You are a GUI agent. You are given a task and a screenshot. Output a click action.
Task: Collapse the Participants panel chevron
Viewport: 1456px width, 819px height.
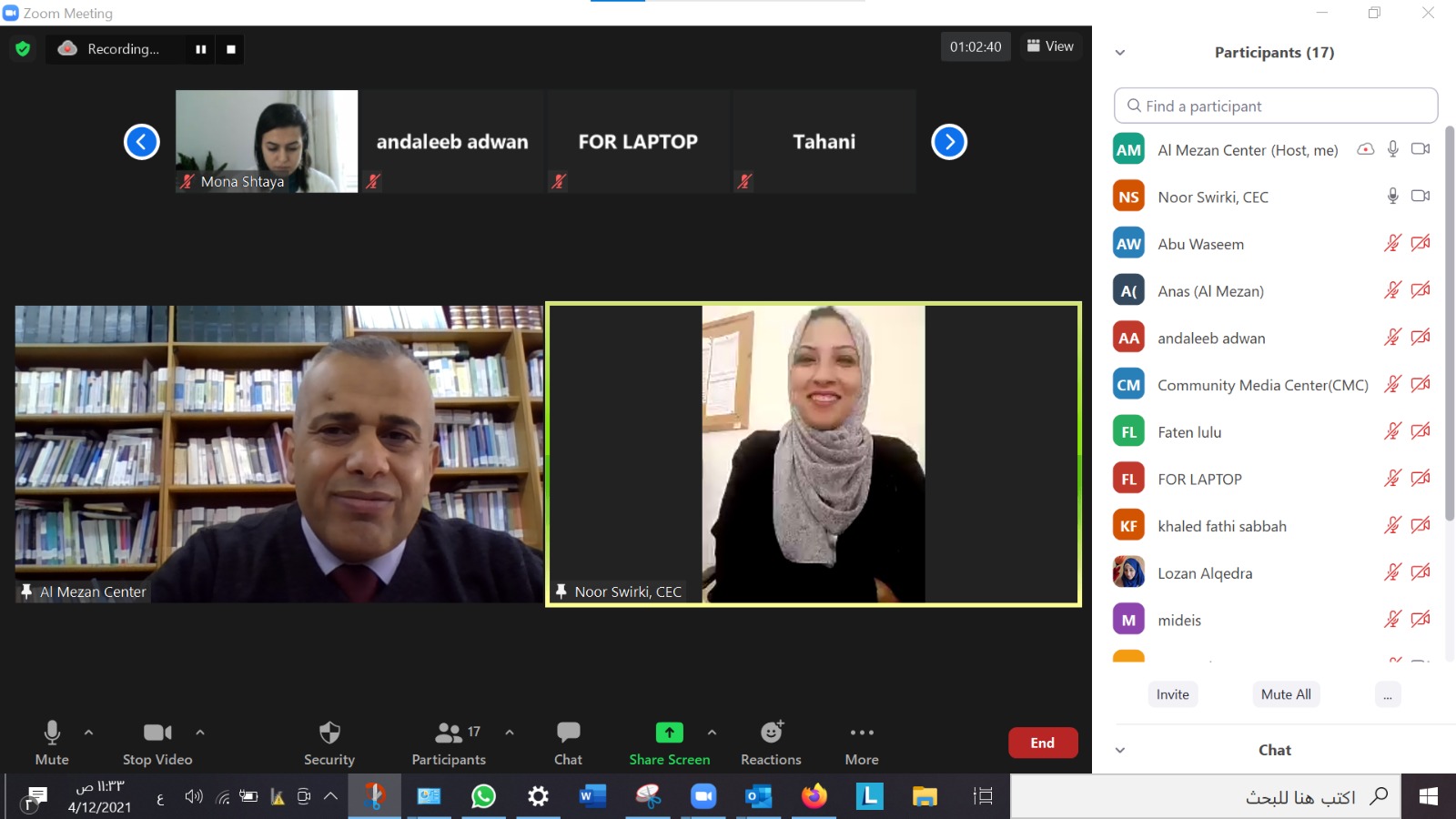[x=1120, y=53]
